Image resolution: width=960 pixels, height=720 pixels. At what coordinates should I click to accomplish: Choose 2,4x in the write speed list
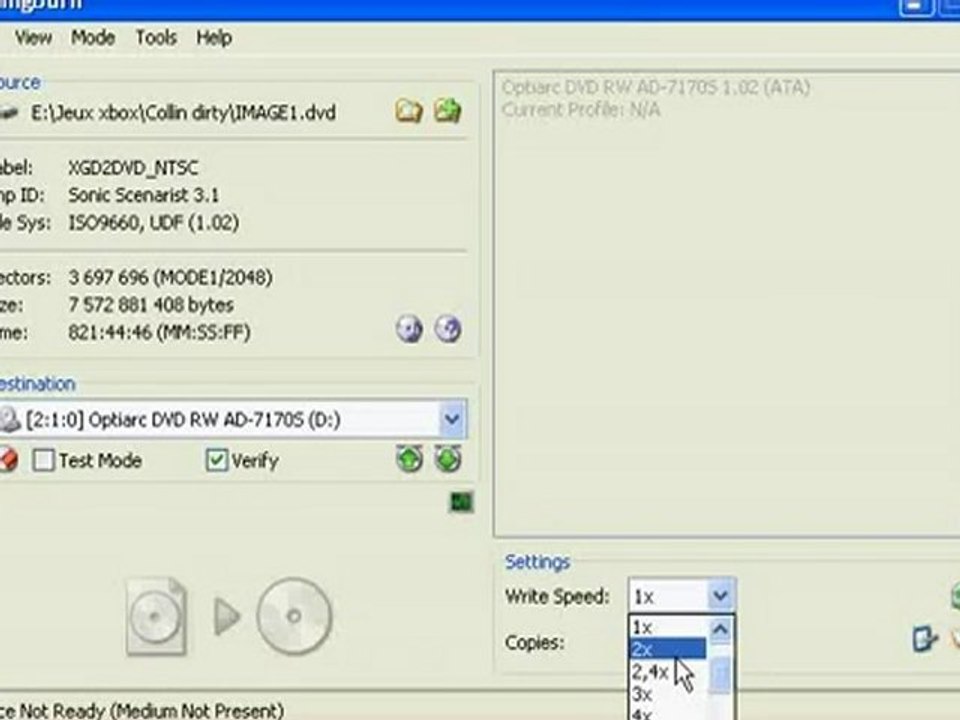[x=668, y=672]
